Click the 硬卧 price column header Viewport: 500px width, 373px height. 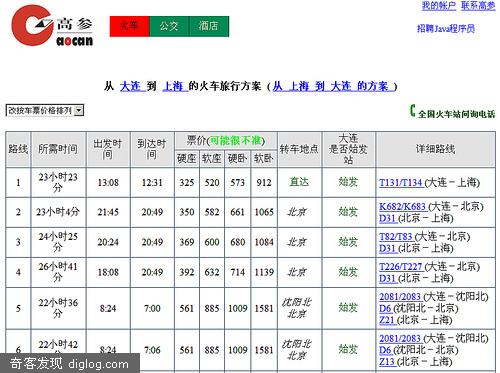(x=237, y=159)
